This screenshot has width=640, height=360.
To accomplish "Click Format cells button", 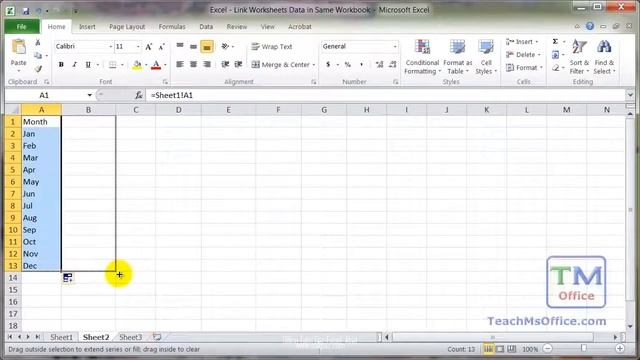I will (x=524, y=68).
